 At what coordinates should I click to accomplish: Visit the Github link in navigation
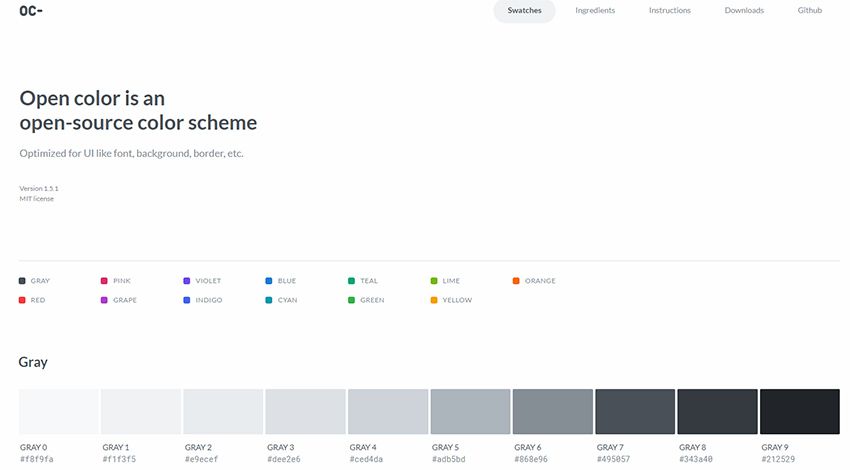[x=809, y=11]
